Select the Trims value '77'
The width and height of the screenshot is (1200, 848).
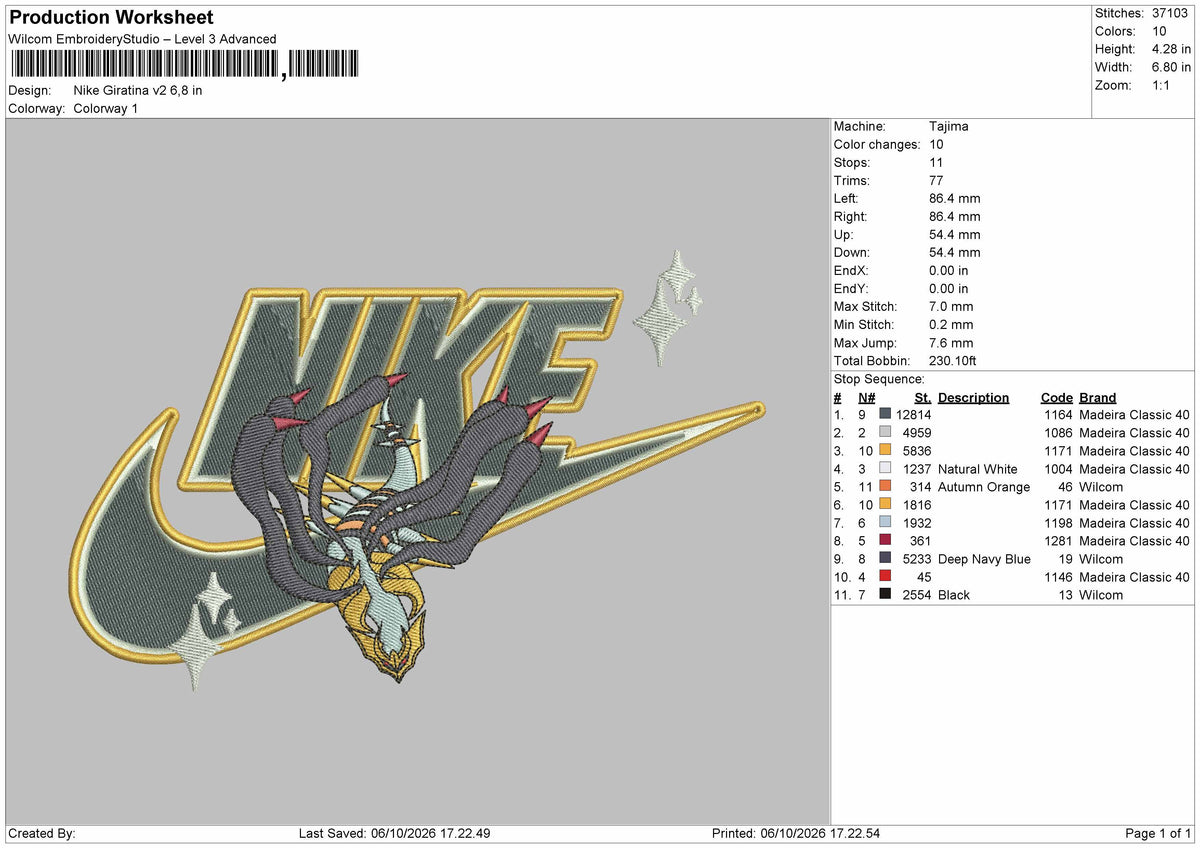[x=936, y=180]
